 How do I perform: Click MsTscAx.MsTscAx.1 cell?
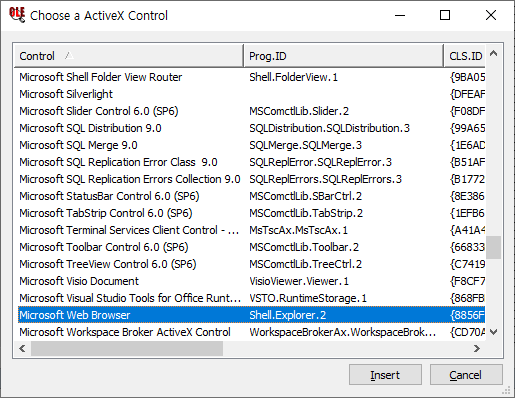click(299, 230)
